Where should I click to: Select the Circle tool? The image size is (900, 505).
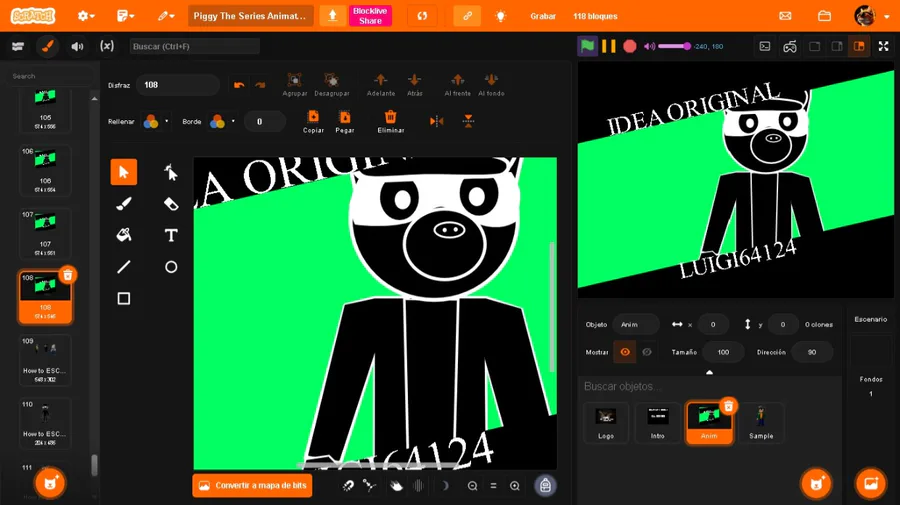[x=171, y=267]
